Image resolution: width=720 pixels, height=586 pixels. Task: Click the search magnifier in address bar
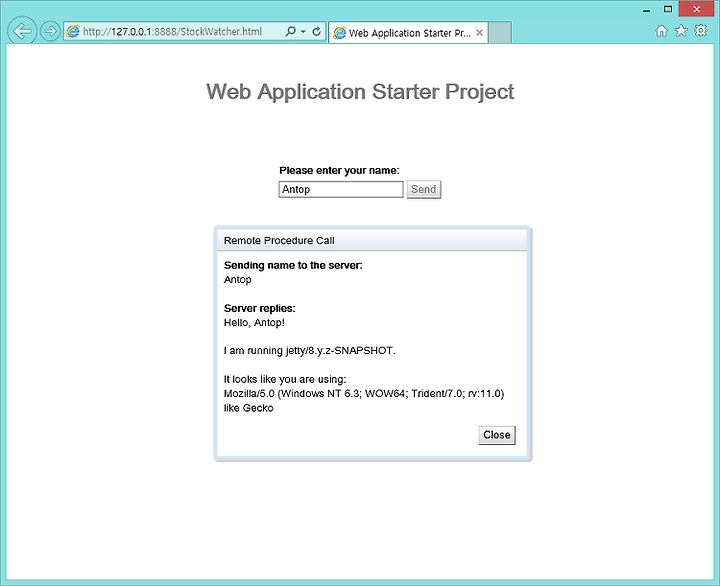coord(290,31)
